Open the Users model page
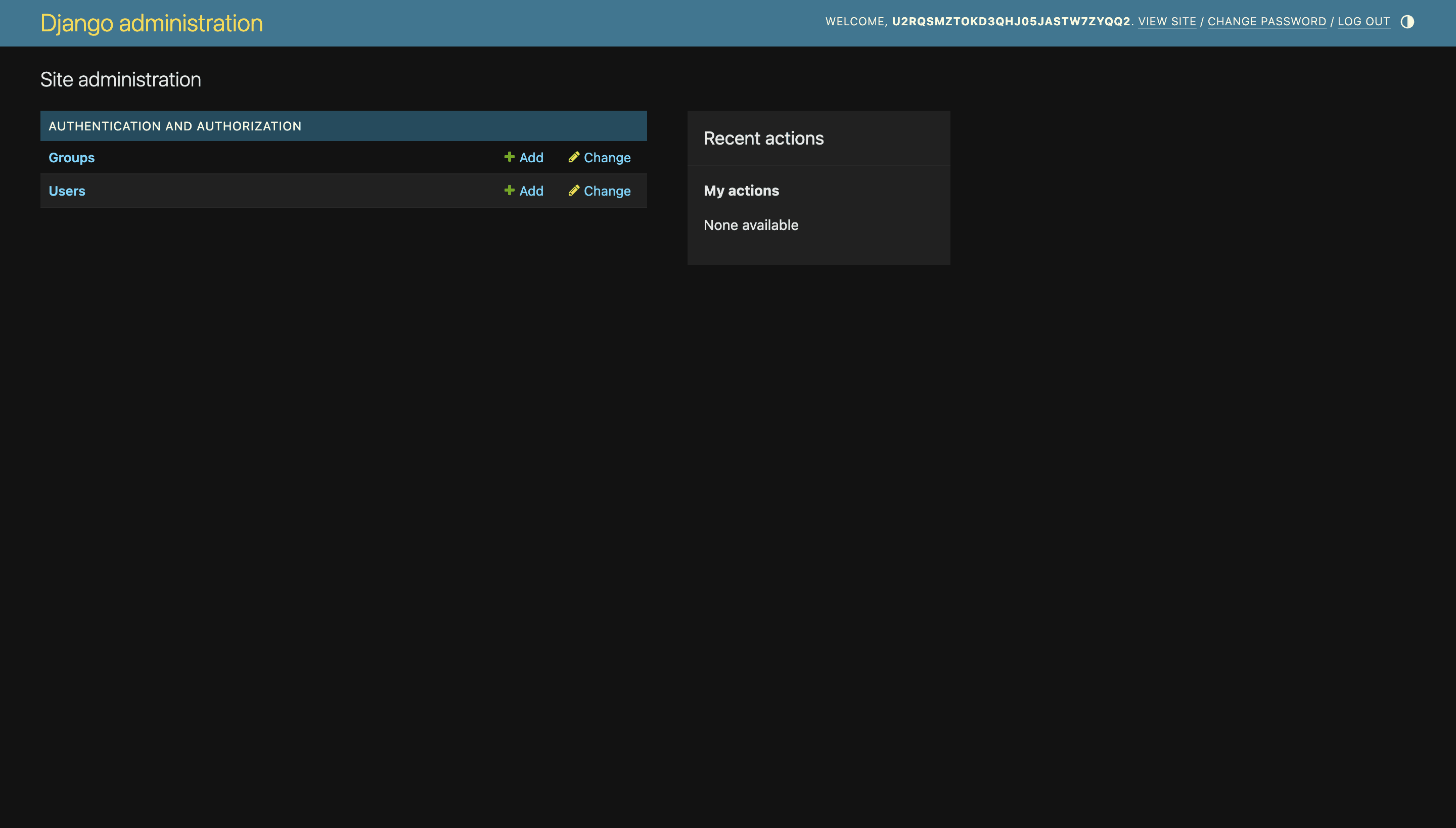Image resolution: width=1456 pixels, height=828 pixels. (67, 191)
